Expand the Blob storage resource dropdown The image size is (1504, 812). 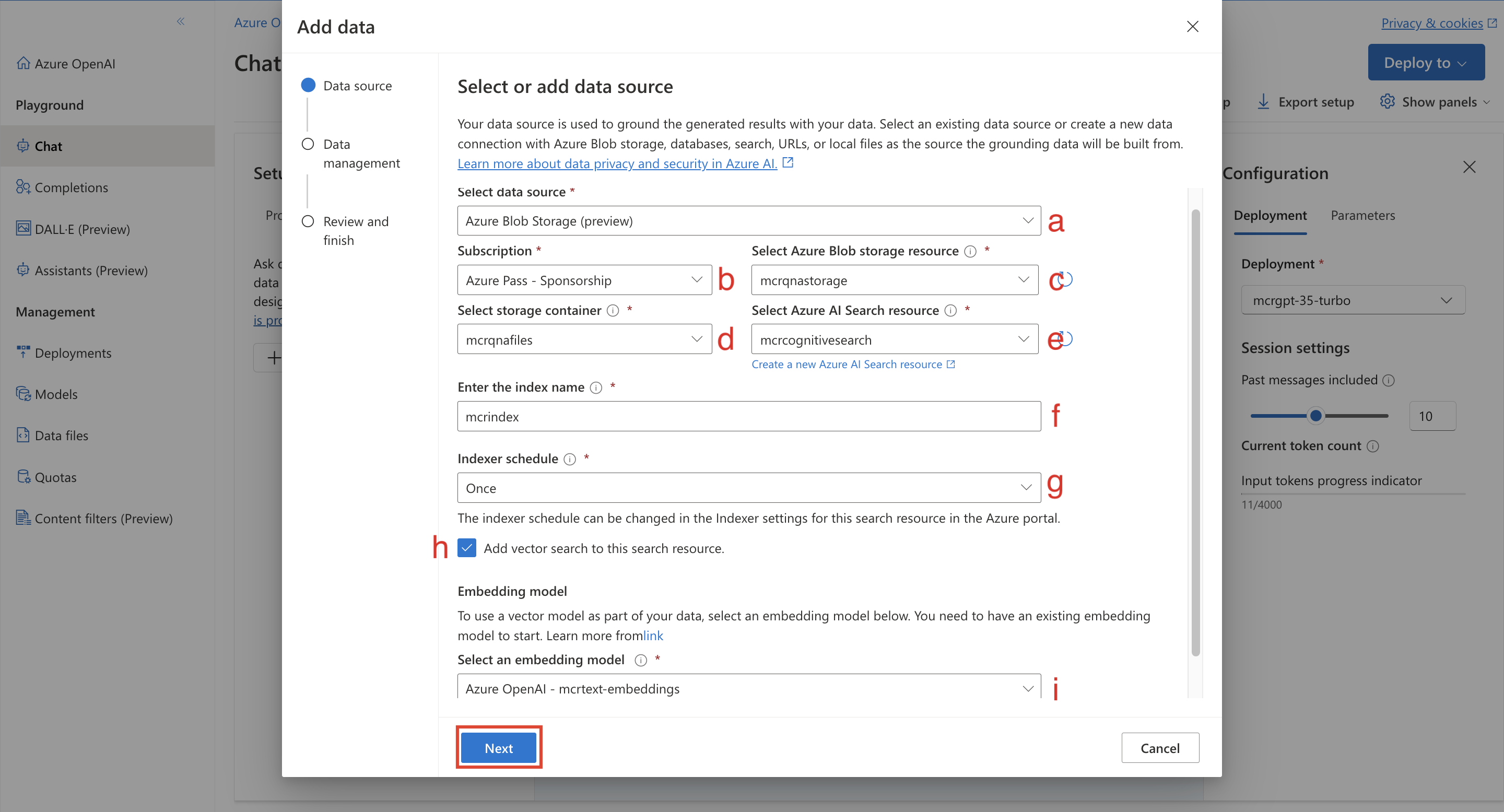point(895,281)
